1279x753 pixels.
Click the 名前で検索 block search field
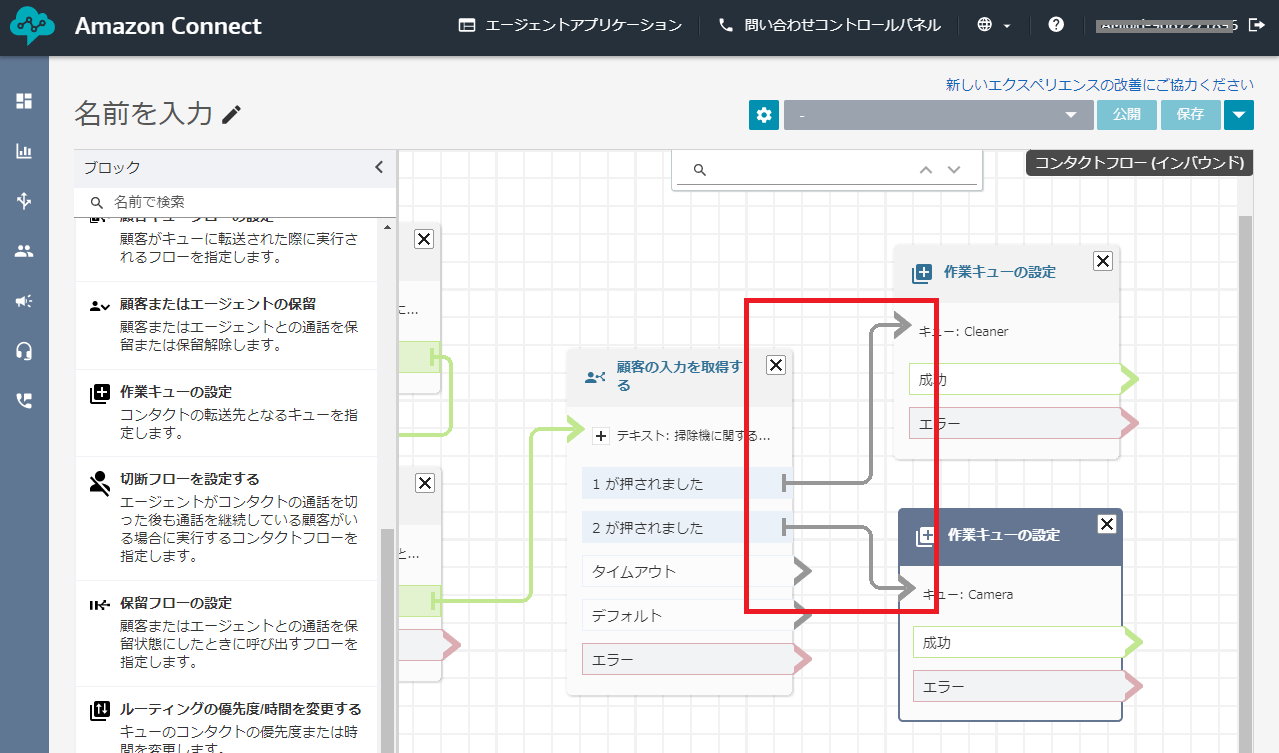[x=235, y=202]
